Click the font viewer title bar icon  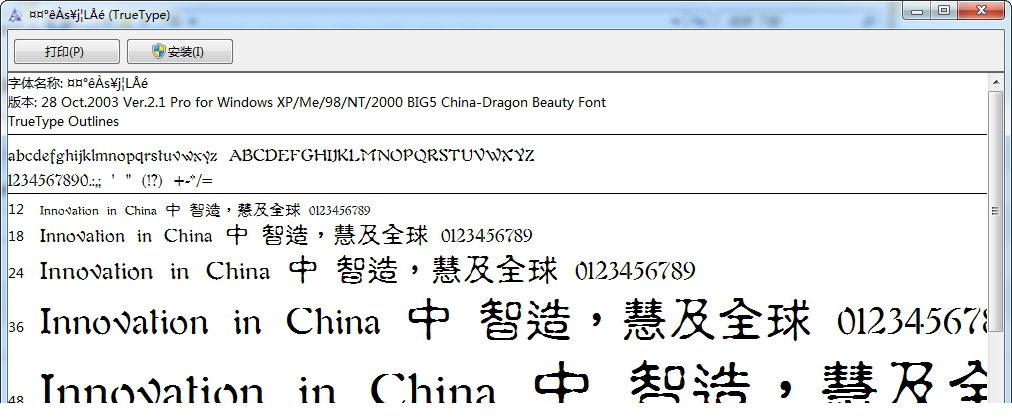pyautogui.click(x=15, y=15)
